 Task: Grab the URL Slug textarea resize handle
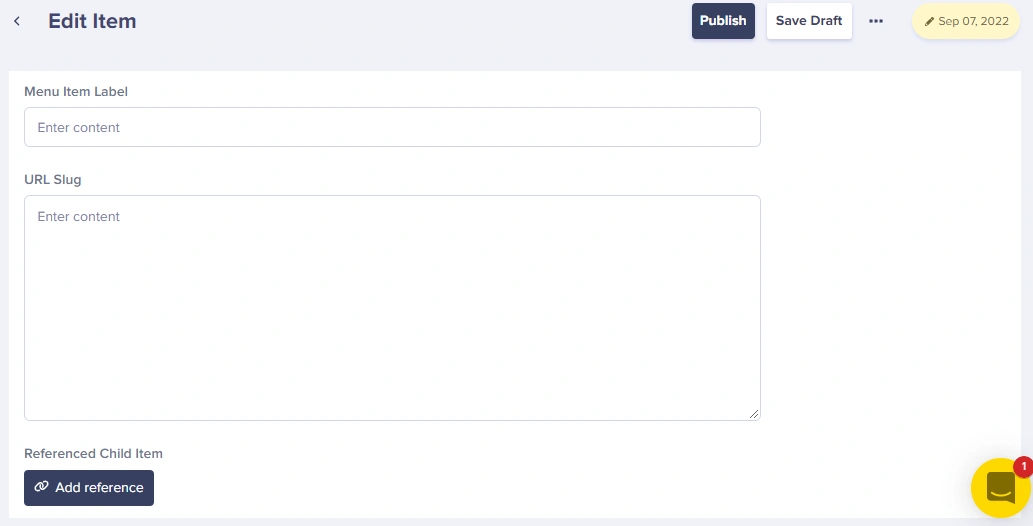coord(754,414)
